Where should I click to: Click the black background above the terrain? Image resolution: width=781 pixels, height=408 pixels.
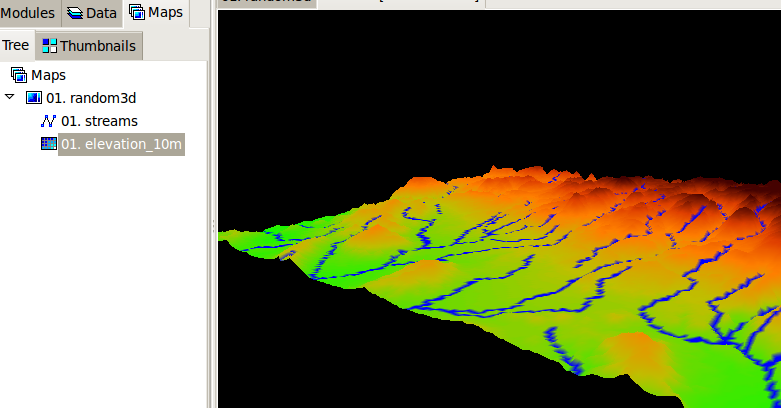(x=500, y=80)
